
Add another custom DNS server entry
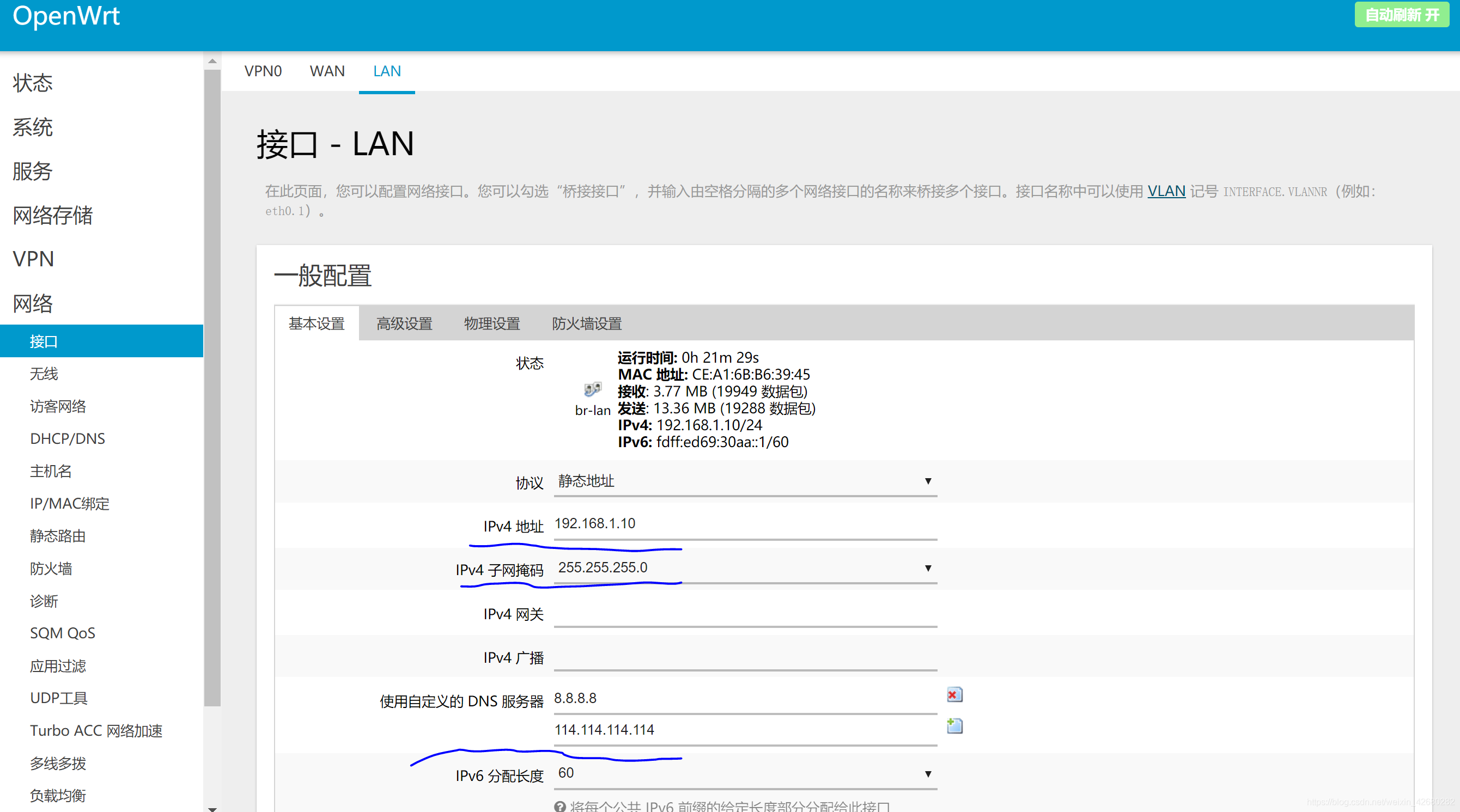(954, 726)
